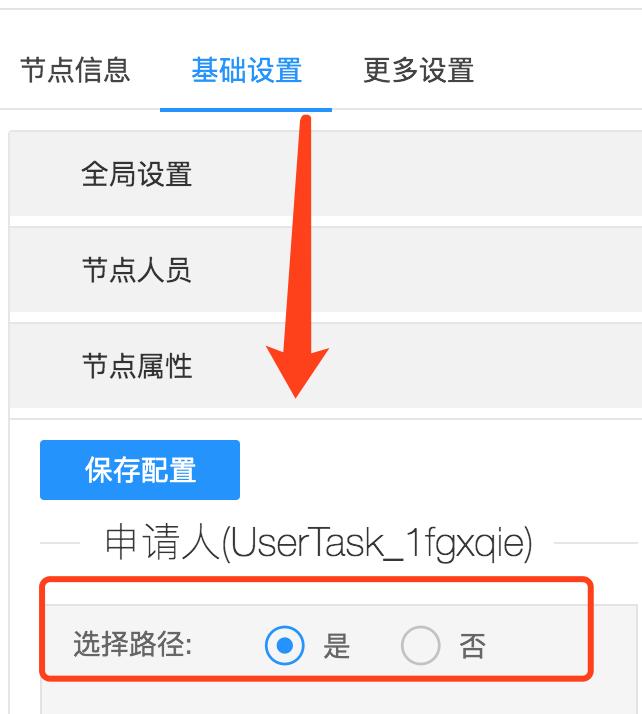This screenshot has width=642, height=714.
Task: Click the 保存配置 button
Action: coord(140,470)
